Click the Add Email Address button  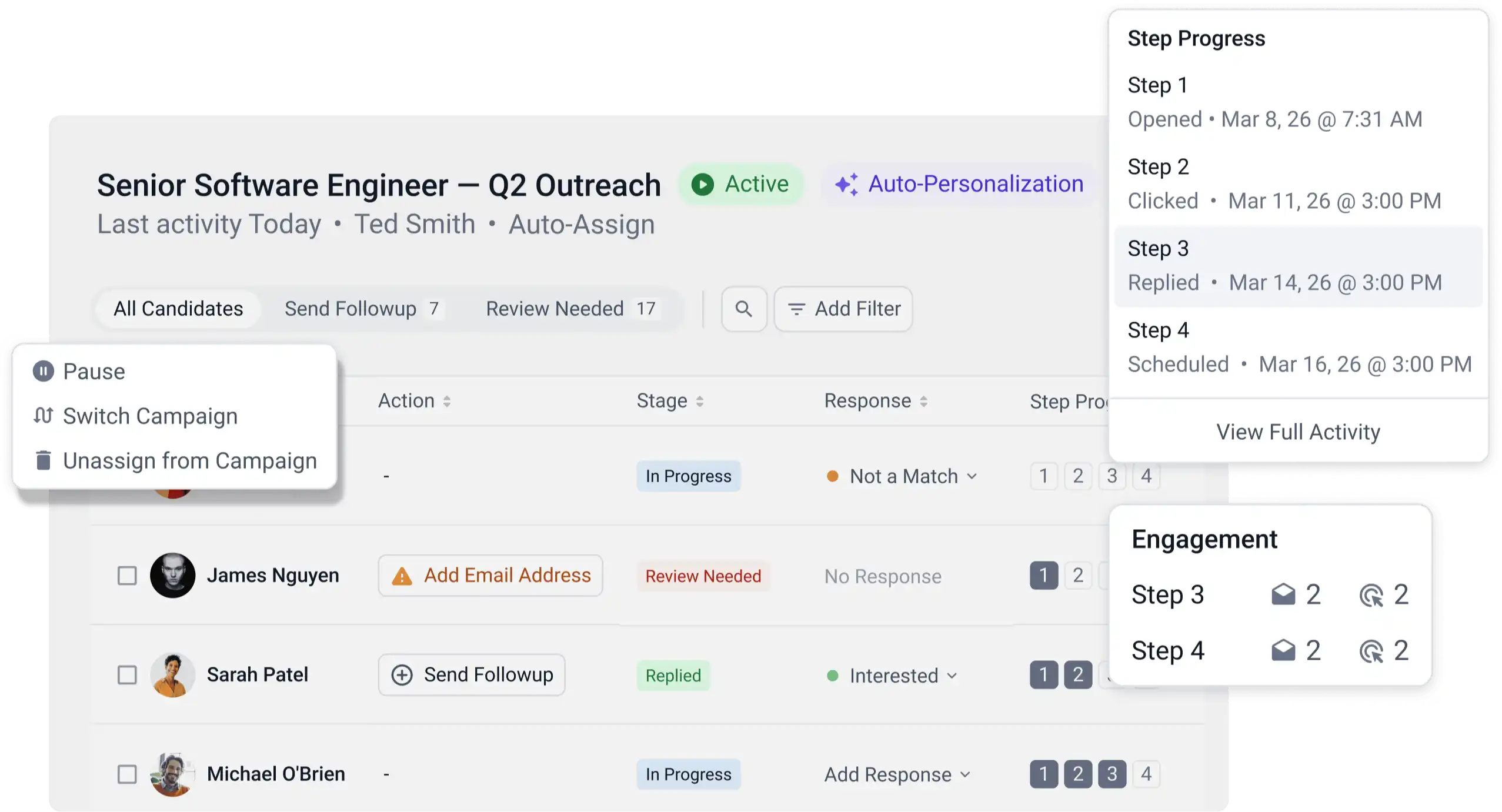click(490, 576)
